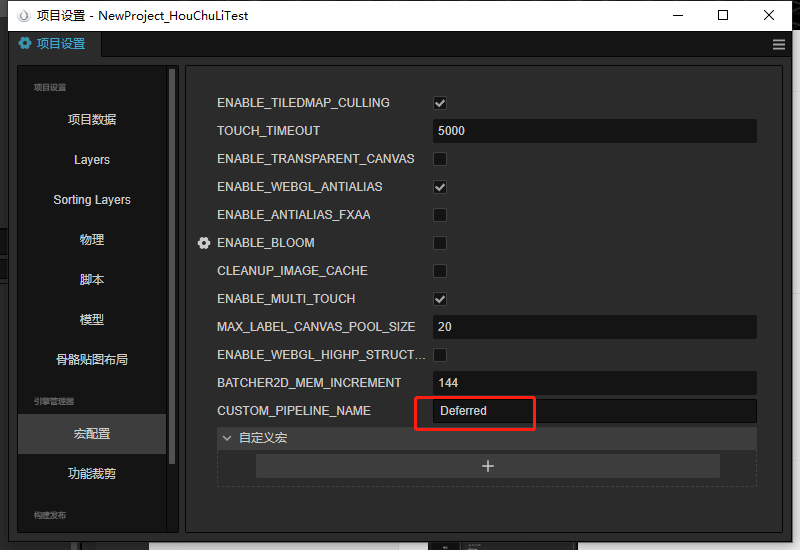Viewport: 800px width, 550px height.
Task: Click the CUSTOM_PIPELINE_NAME label
Action: pos(294,411)
